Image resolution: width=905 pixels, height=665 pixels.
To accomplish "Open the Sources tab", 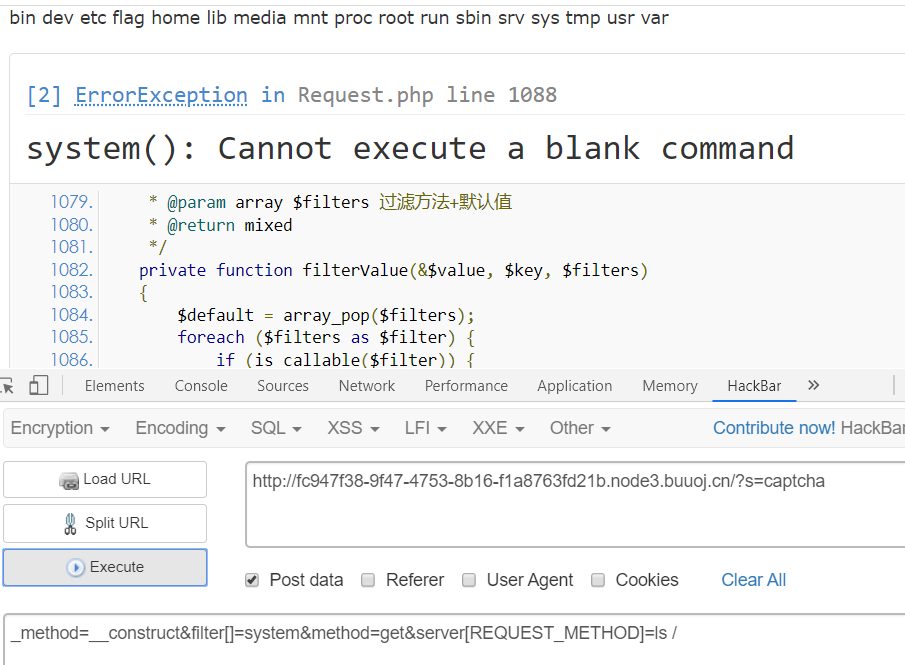I will (x=283, y=386).
